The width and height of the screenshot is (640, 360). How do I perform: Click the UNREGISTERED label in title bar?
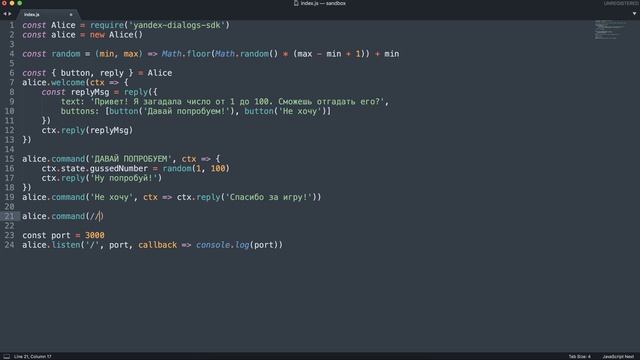tap(621, 3)
